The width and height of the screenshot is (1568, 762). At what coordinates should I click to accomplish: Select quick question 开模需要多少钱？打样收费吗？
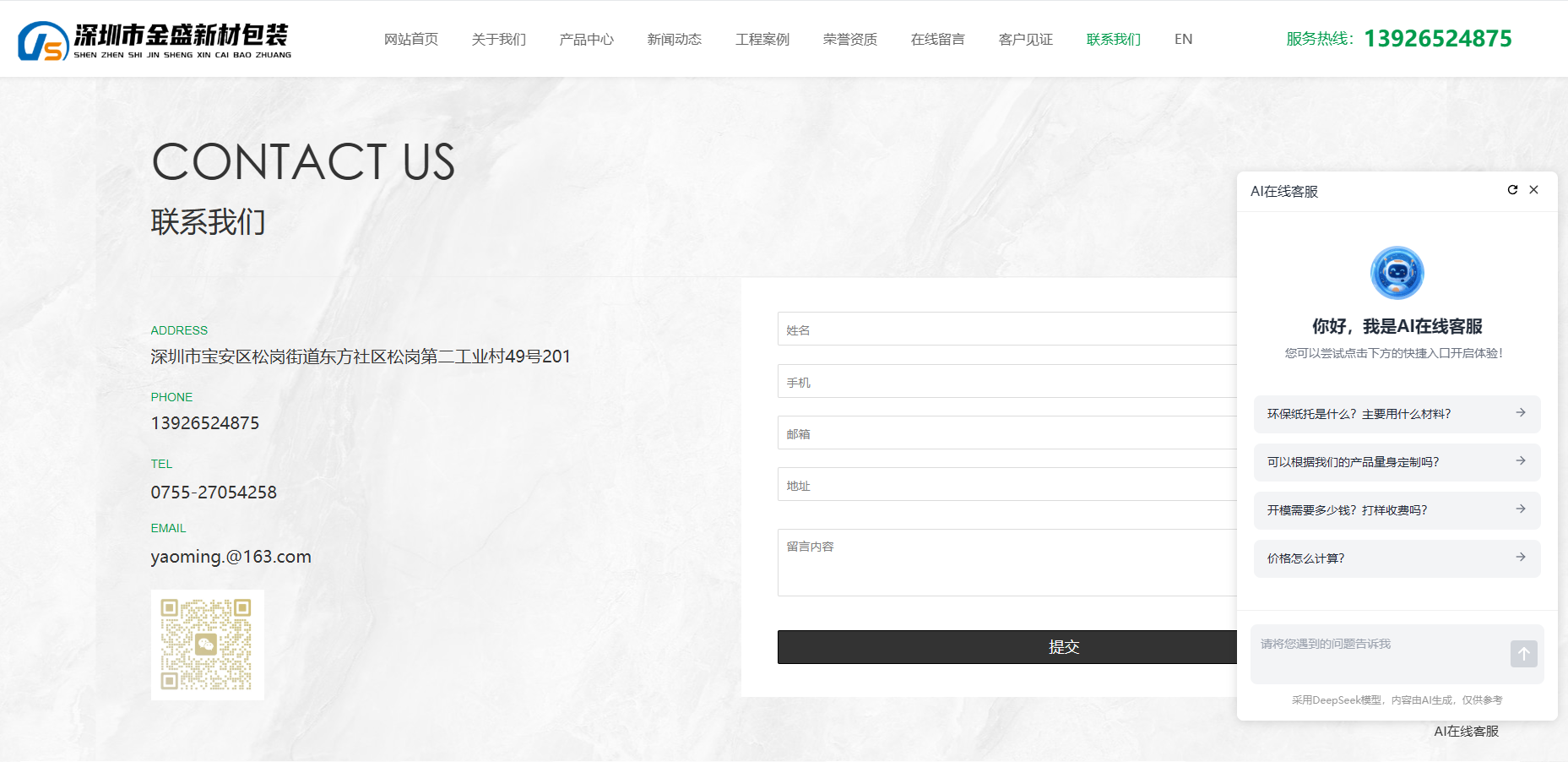1397,510
